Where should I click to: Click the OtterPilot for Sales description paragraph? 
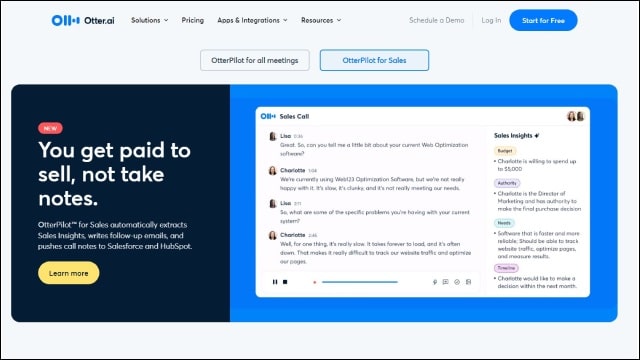click(115, 236)
